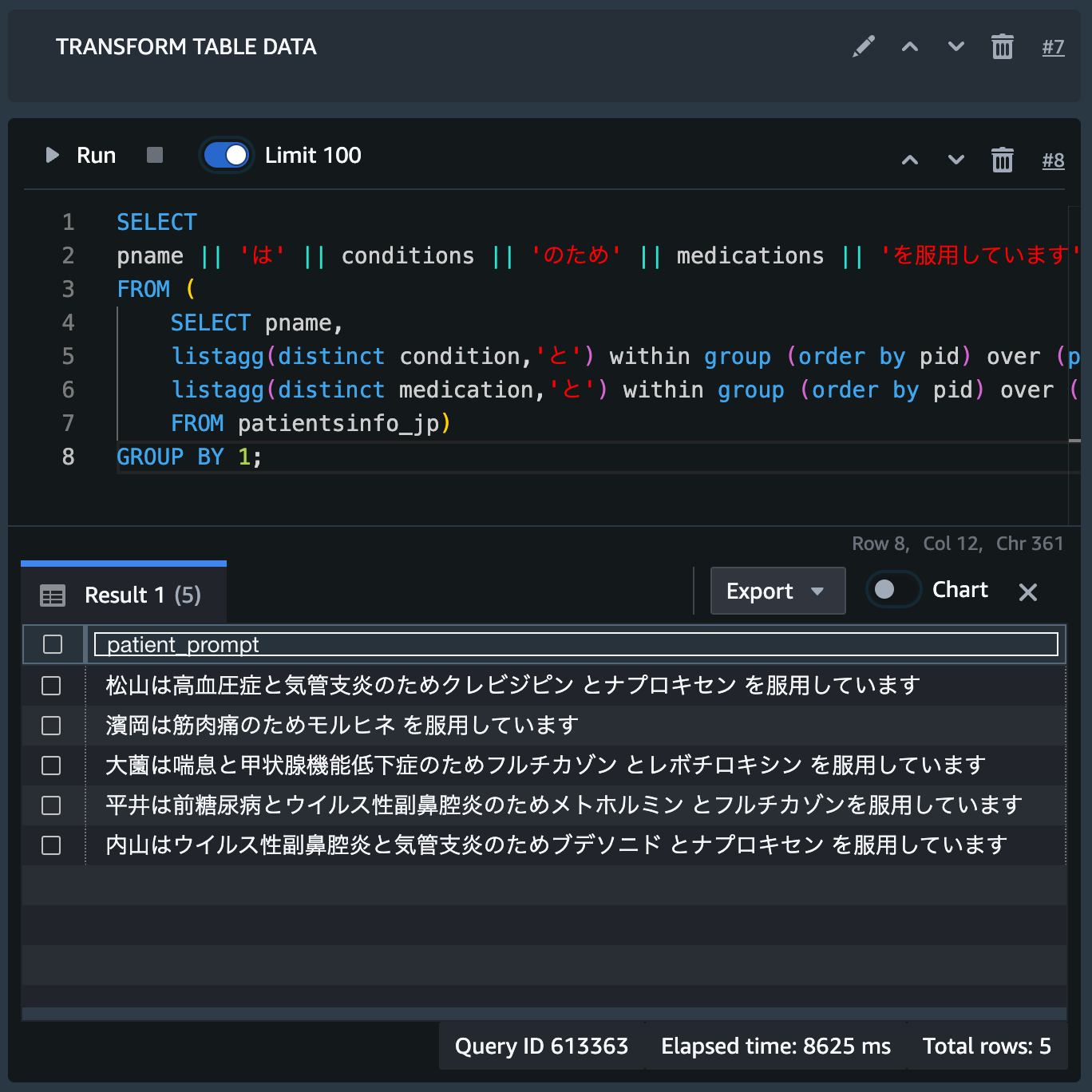Click the edit pencil icon for Transform Table Data

tap(863, 47)
